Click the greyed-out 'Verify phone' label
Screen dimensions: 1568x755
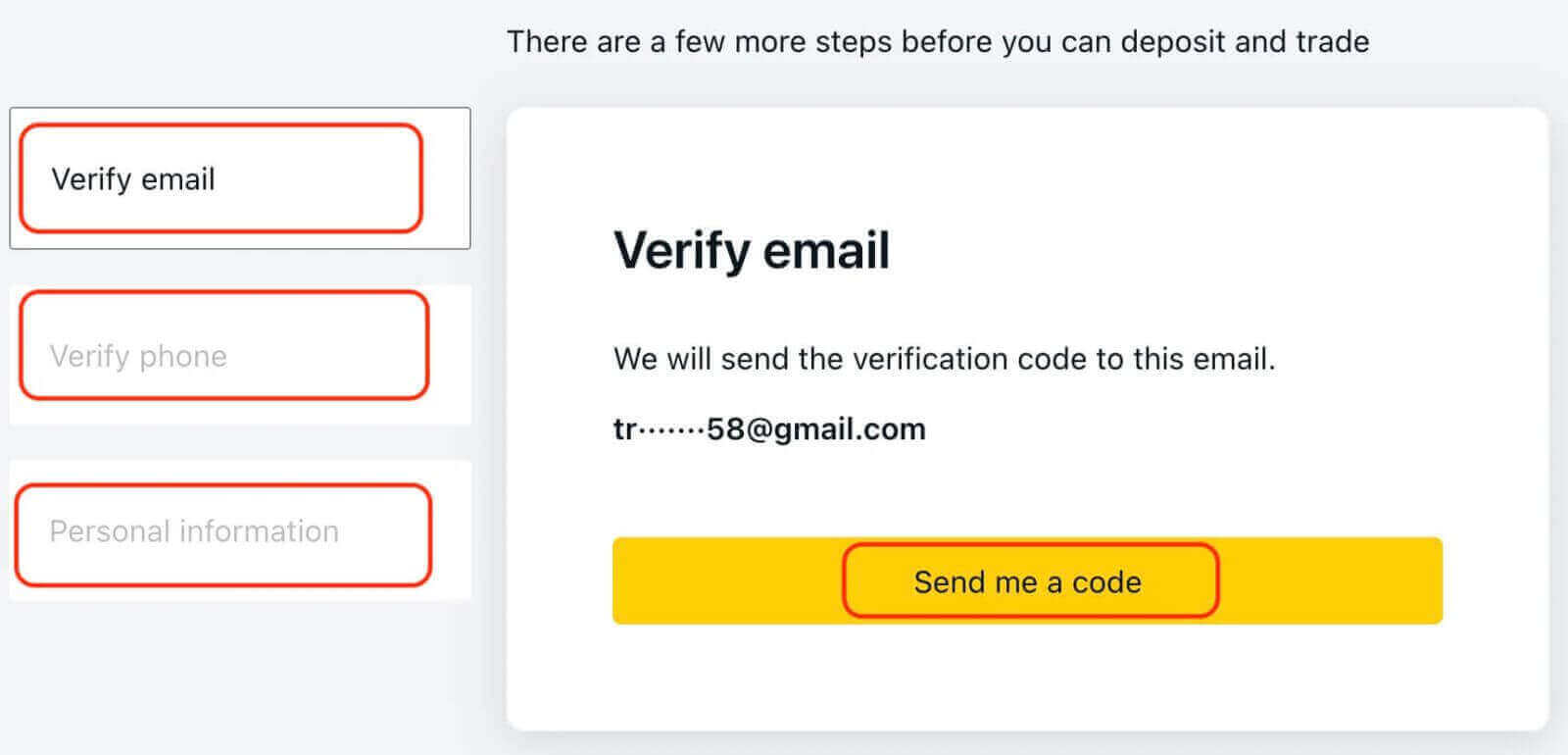[x=138, y=356]
